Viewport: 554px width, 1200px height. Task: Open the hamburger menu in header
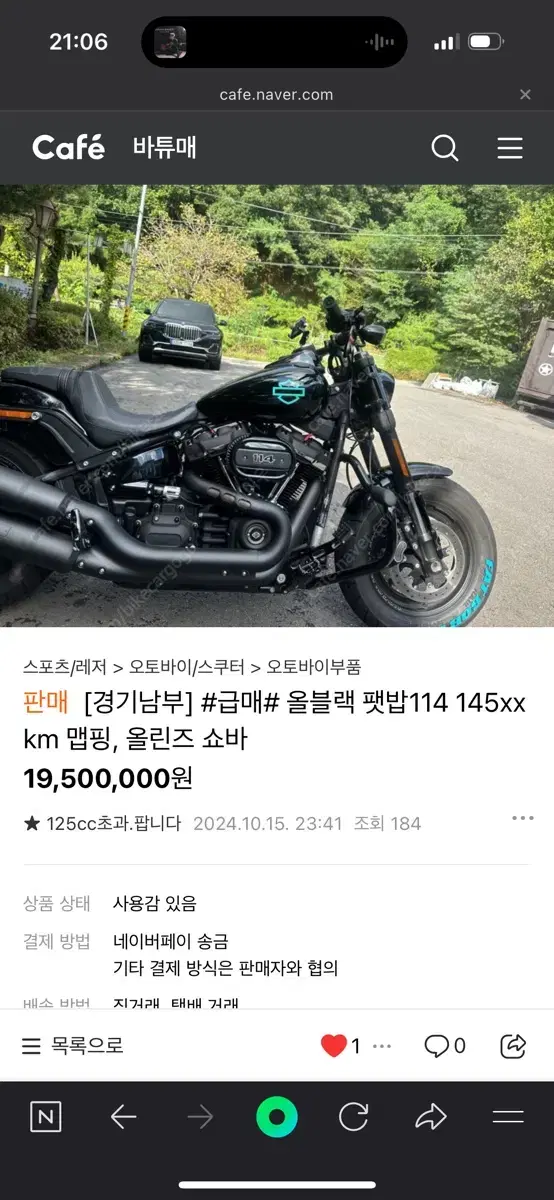tap(510, 148)
